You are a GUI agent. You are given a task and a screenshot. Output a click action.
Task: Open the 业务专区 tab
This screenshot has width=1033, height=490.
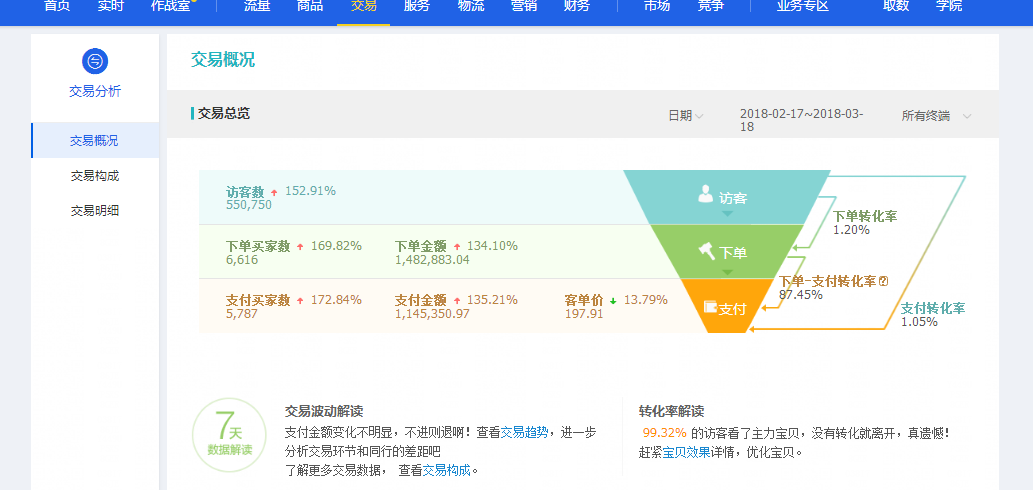click(802, 7)
